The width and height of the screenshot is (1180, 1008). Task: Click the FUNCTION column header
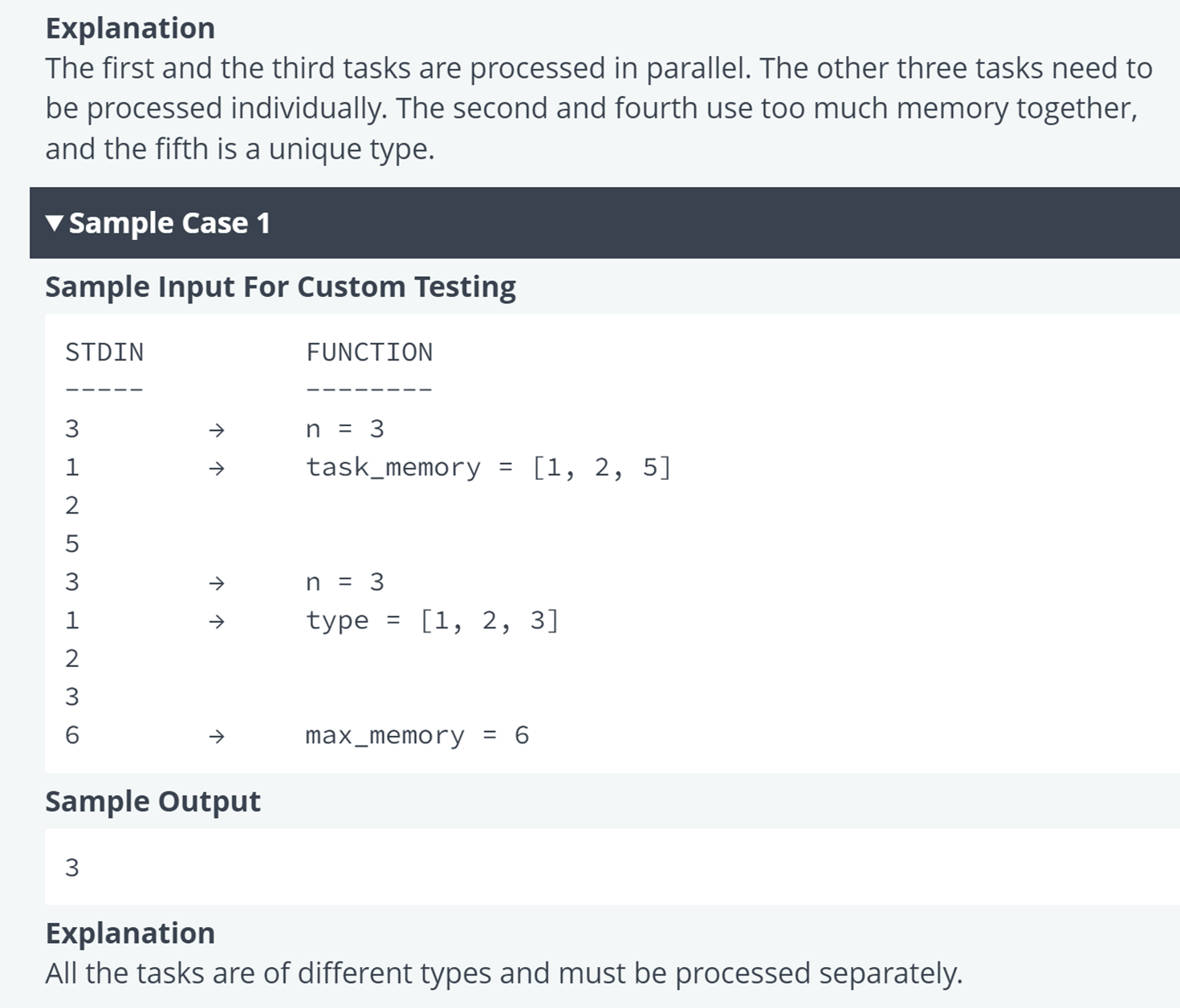pyautogui.click(x=369, y=352)
